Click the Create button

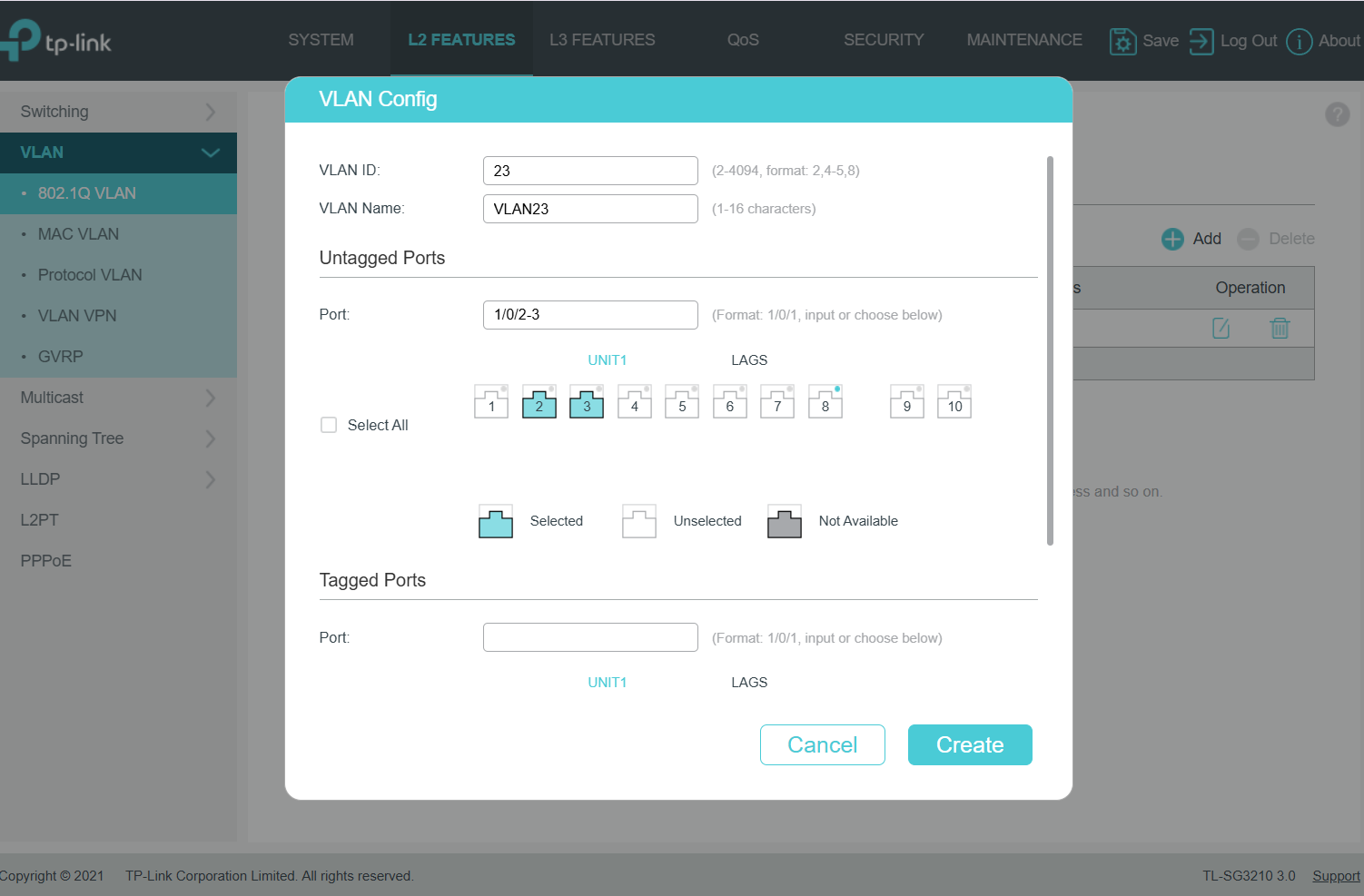(x=970, y=744)
